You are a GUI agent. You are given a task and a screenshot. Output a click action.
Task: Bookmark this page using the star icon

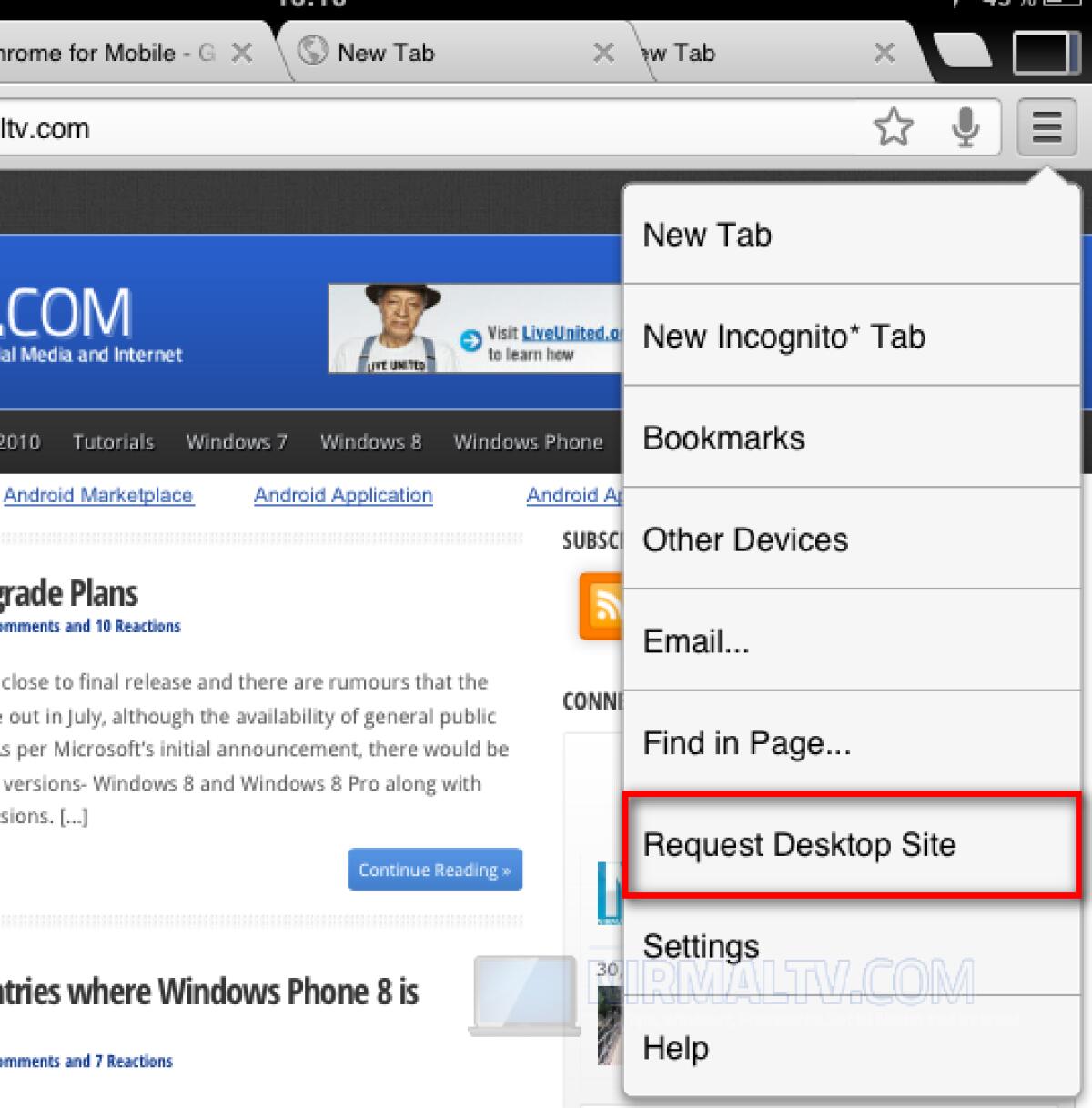[x=895, y=127]
